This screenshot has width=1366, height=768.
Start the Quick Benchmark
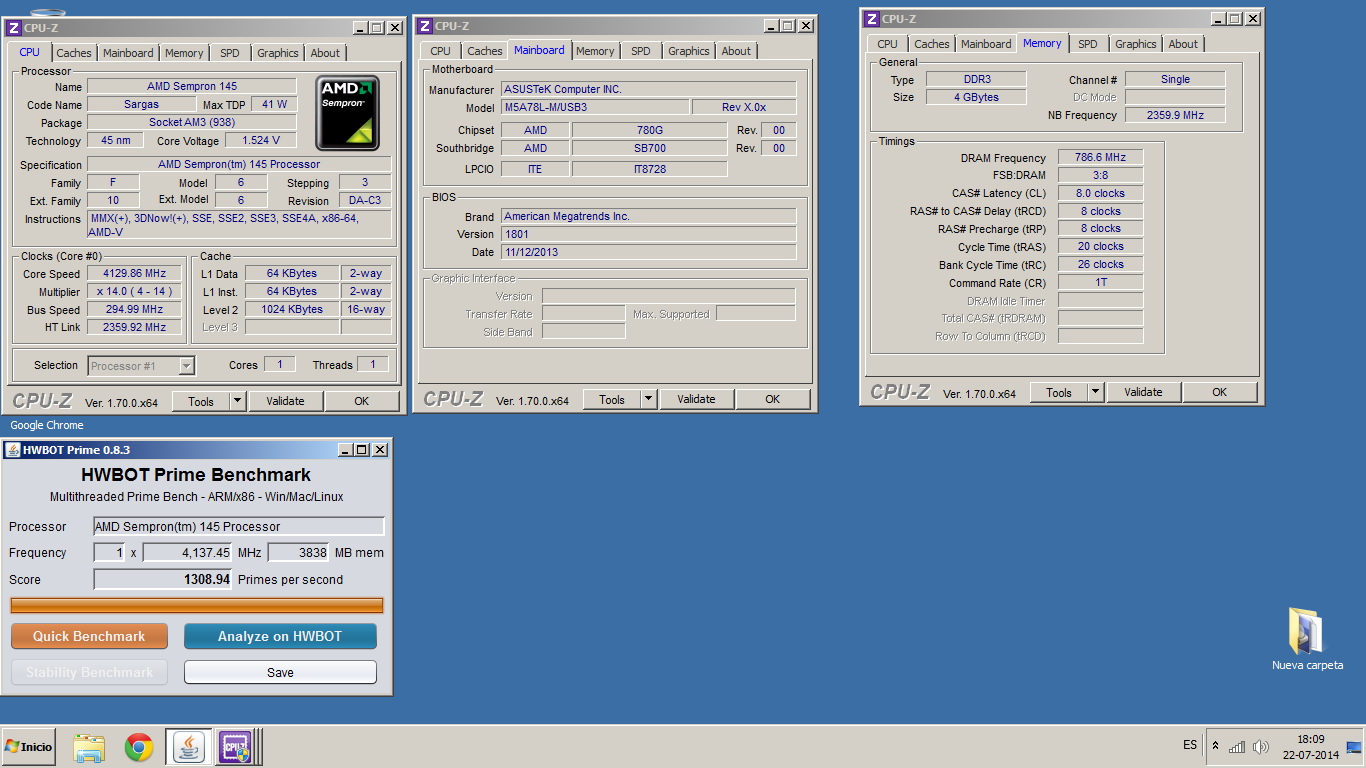[x=89, y=636]
